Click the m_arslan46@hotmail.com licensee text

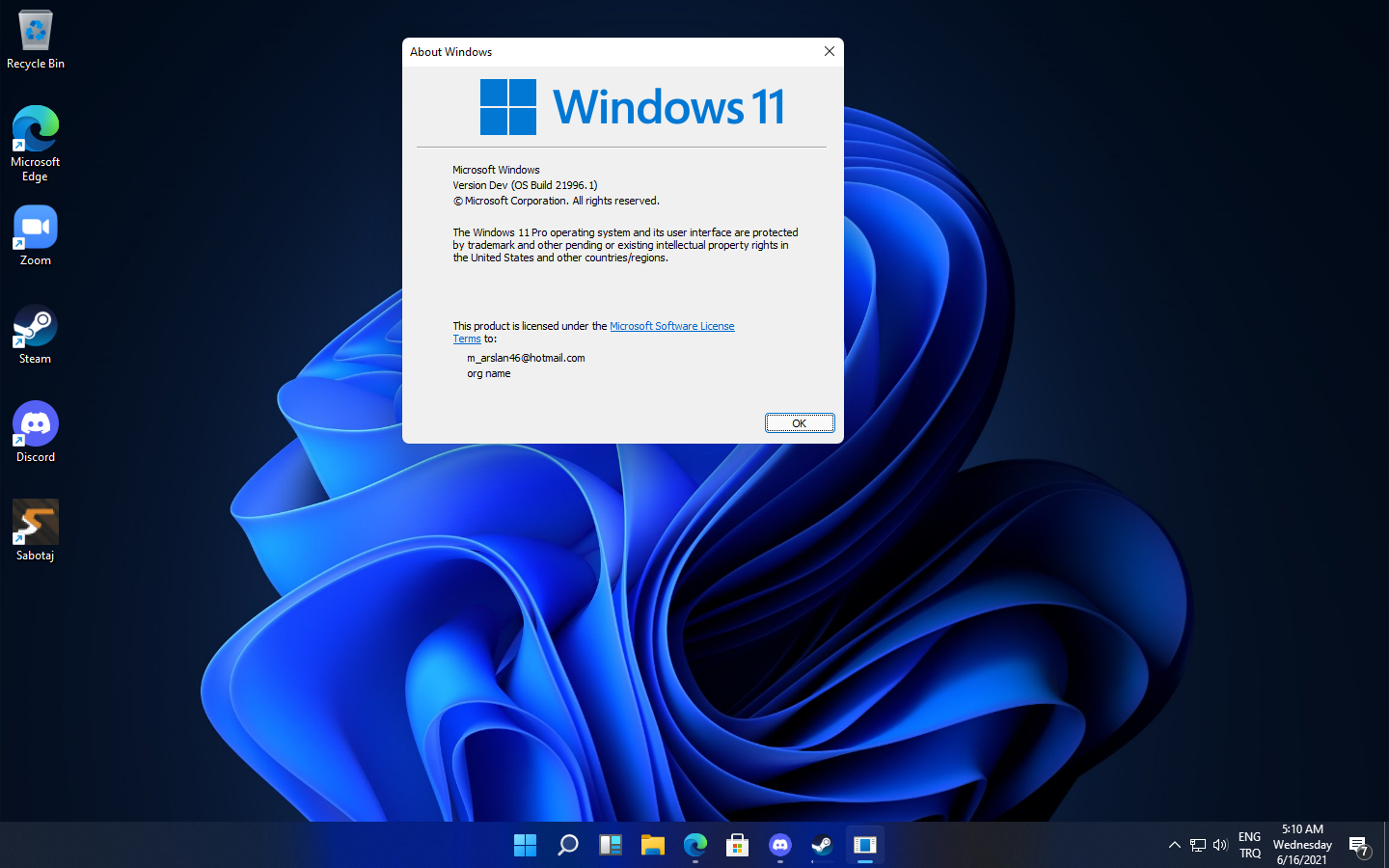point(526,358)
